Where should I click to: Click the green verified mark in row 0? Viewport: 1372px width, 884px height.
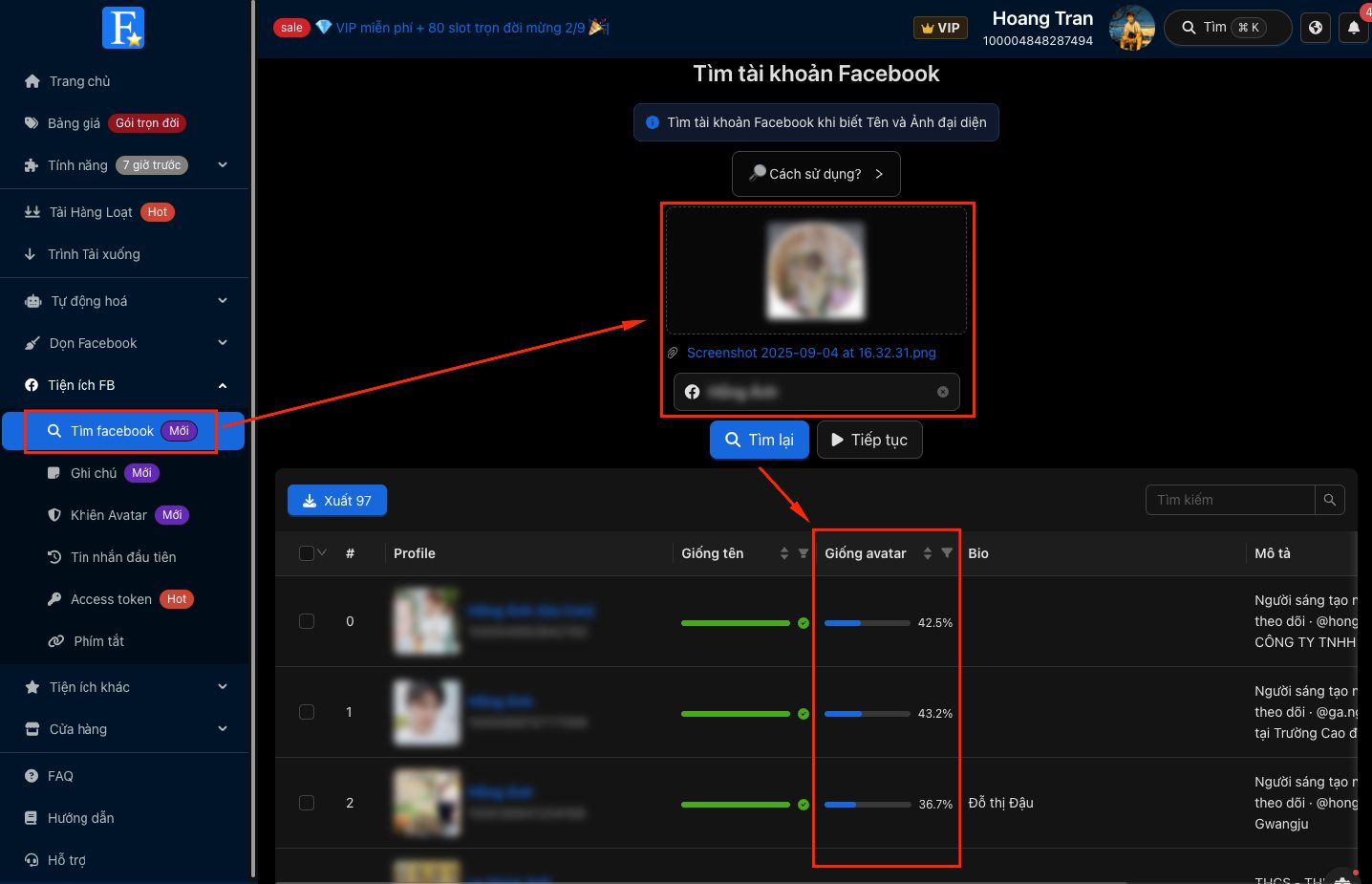(804, 623)
